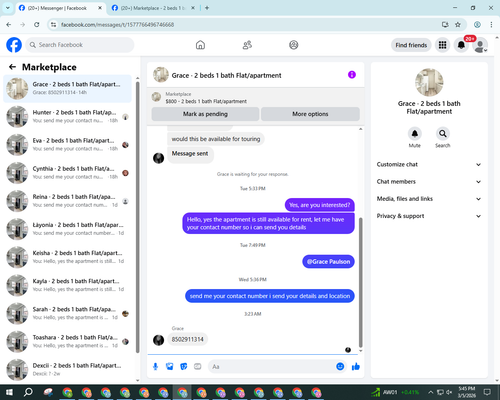The height and width of the screenshot is (400, 500).
Task: Open the Facebook home logo
Action: point(14,45)
